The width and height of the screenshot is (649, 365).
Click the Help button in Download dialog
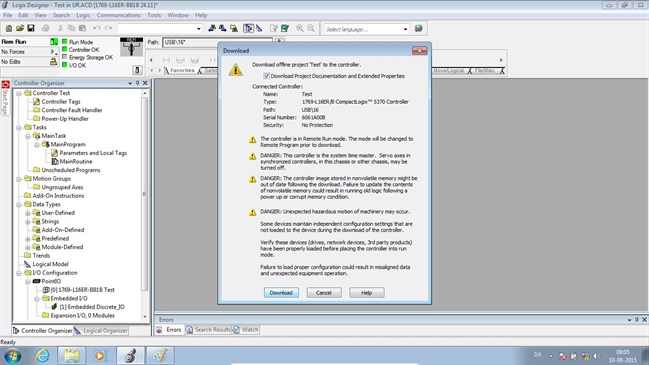coord(367,293)
